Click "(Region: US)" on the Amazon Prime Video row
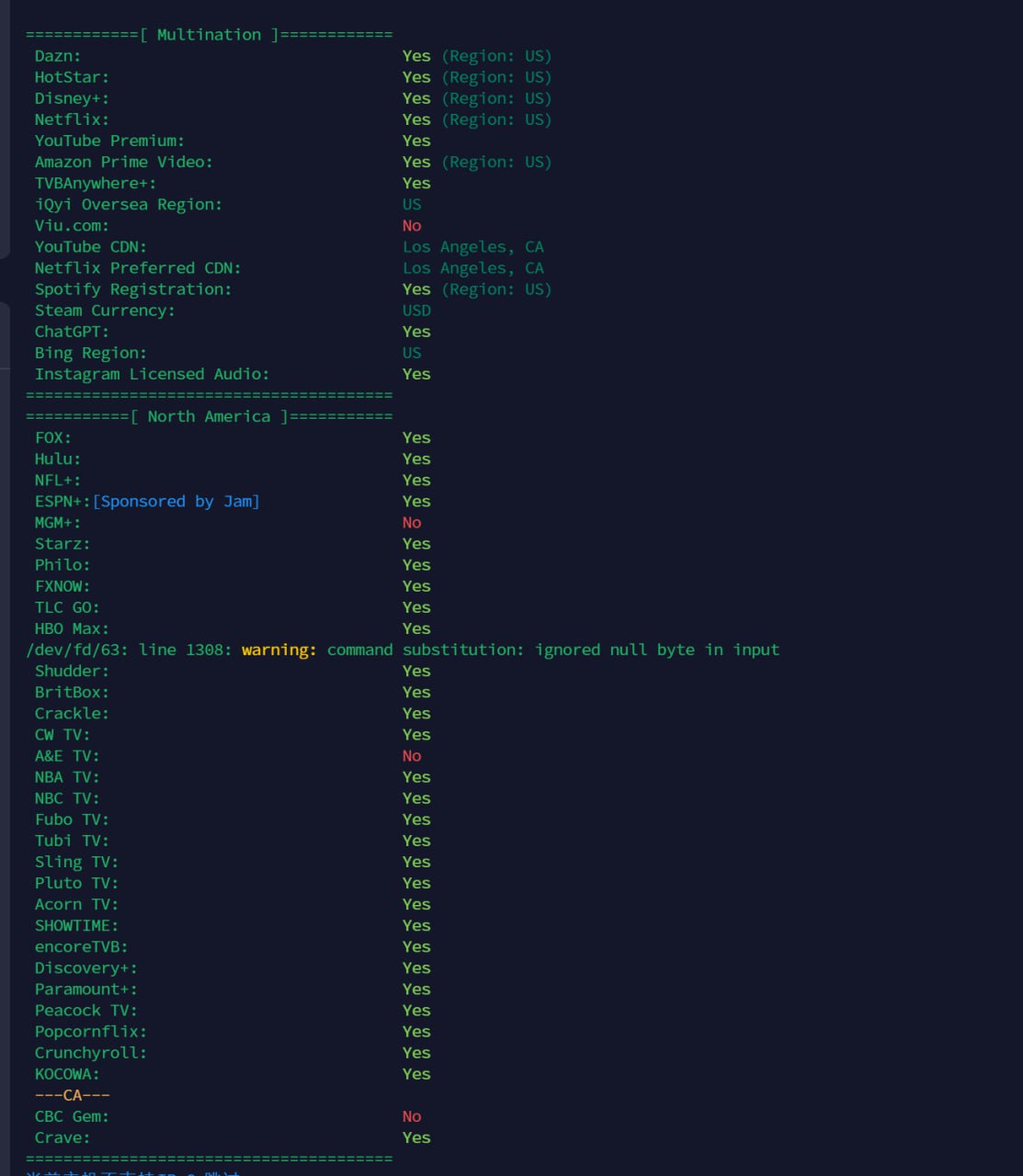 pos(496,162)
